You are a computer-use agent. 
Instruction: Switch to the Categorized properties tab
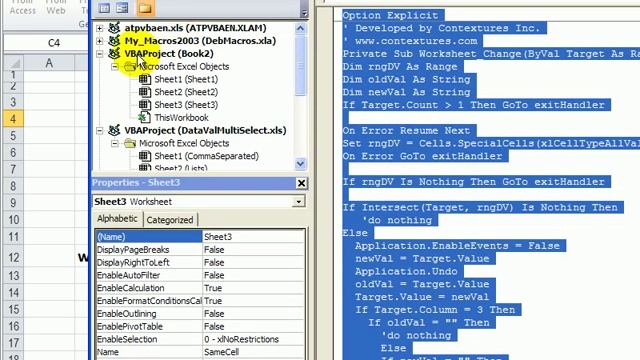click(170, 220)
